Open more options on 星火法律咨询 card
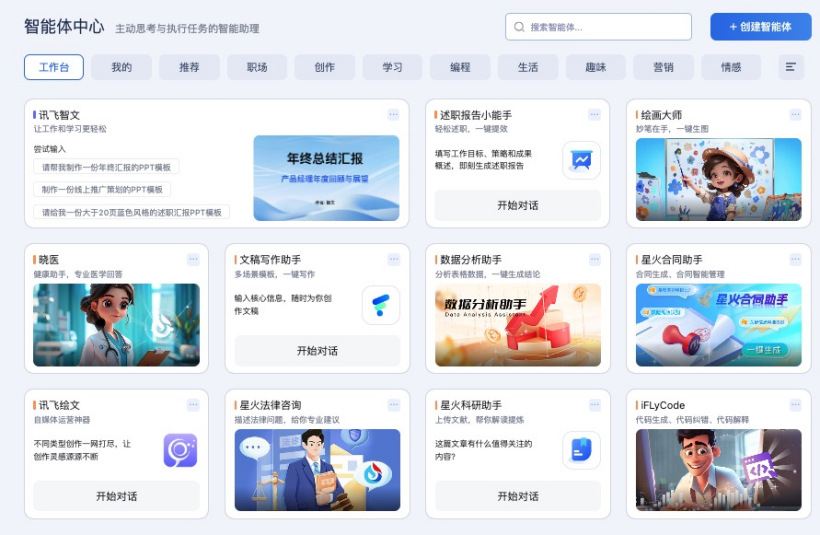 click(x=393, y=404)
